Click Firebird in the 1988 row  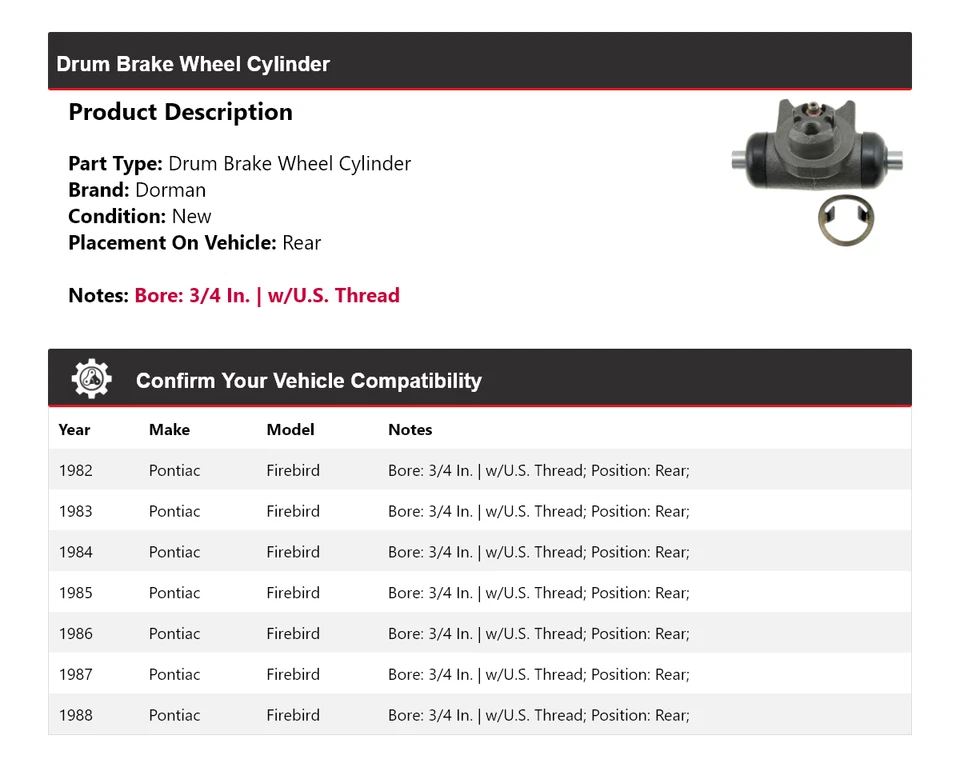(x=293, y=716)
